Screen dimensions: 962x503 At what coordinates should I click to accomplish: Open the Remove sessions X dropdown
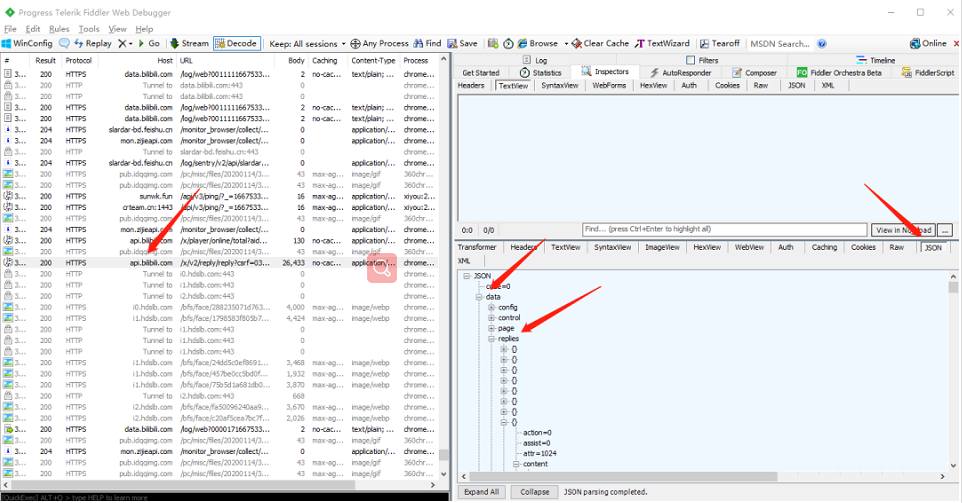[125, 44]
